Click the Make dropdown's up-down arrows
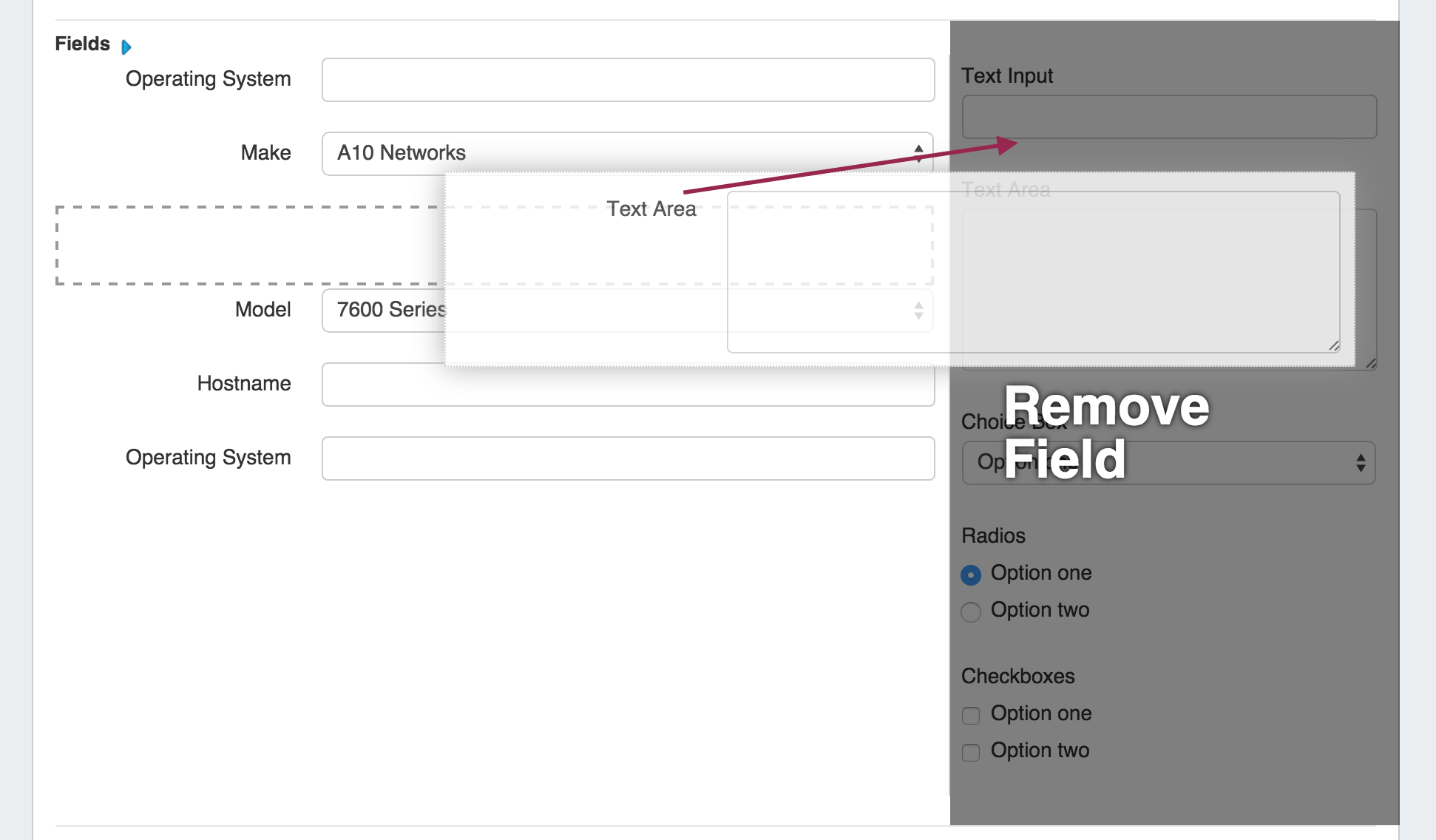 [918, 153]
